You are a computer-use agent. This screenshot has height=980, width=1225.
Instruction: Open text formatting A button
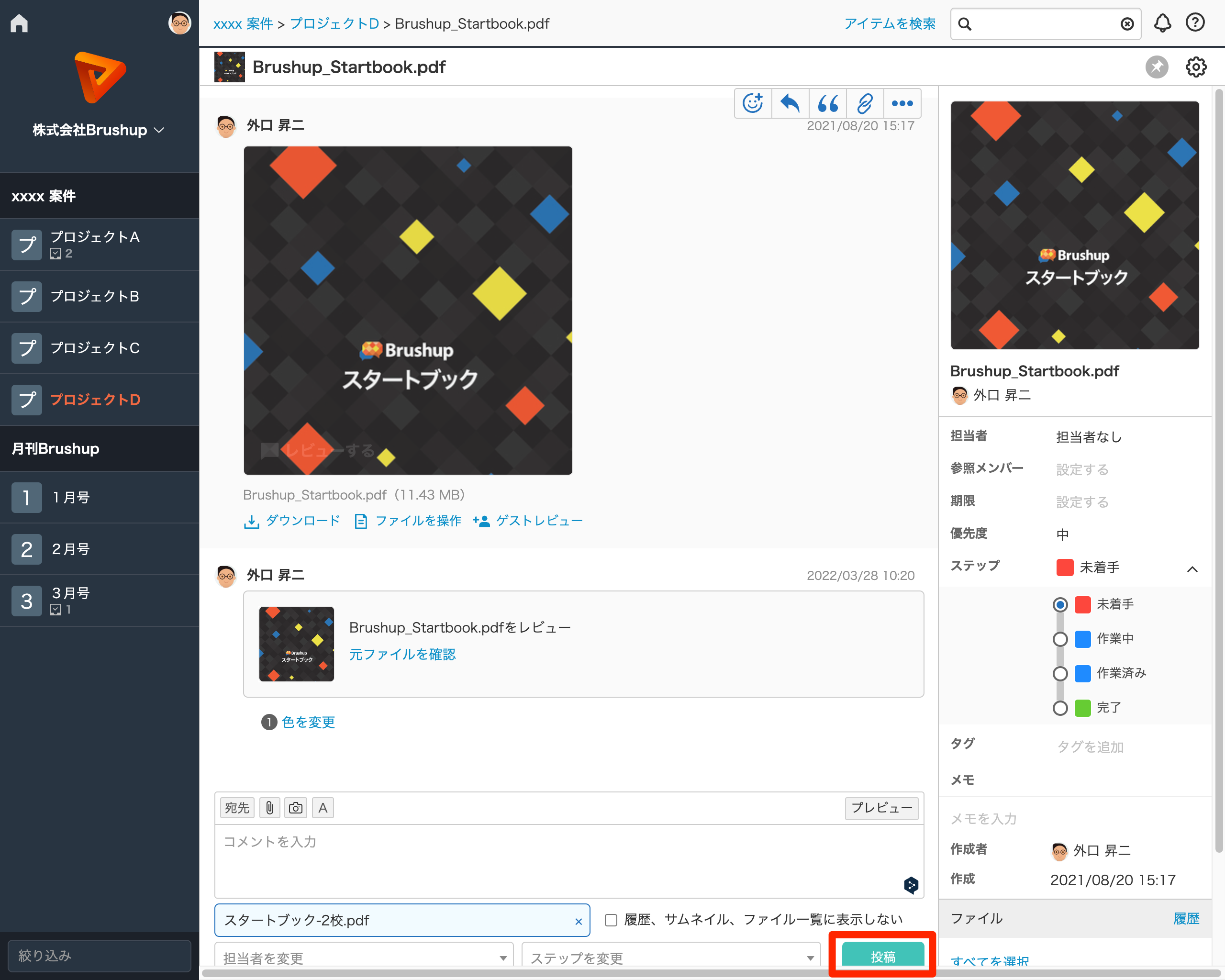click(323, 807)
